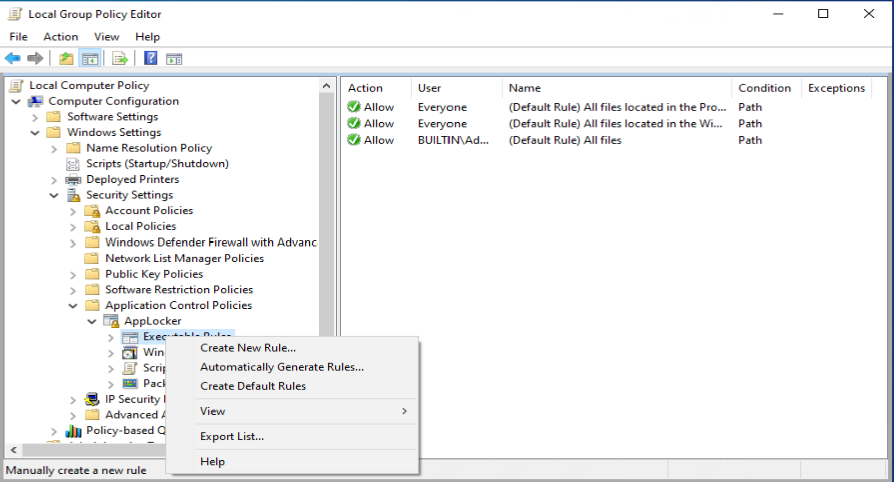
Task: Click the Scripts (Startup/Shutdown) icon
Action: (73, 163)
